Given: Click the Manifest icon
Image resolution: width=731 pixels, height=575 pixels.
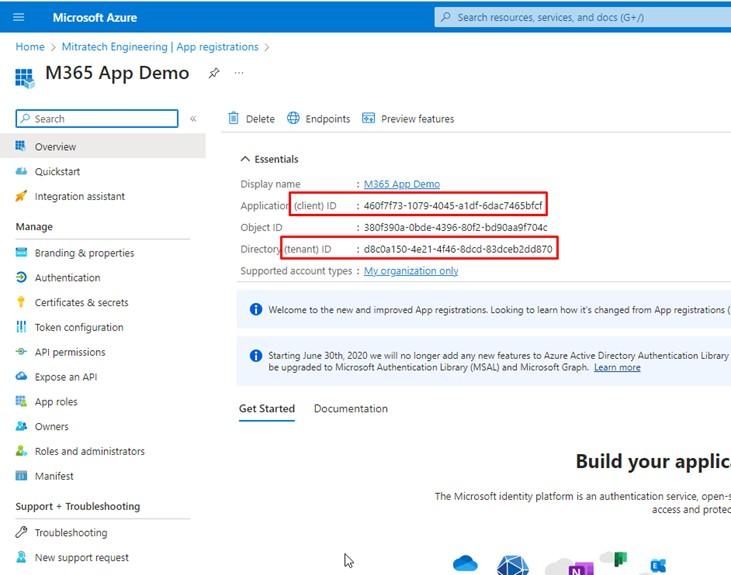Looking at the screenshot, I should coord(21,475).
